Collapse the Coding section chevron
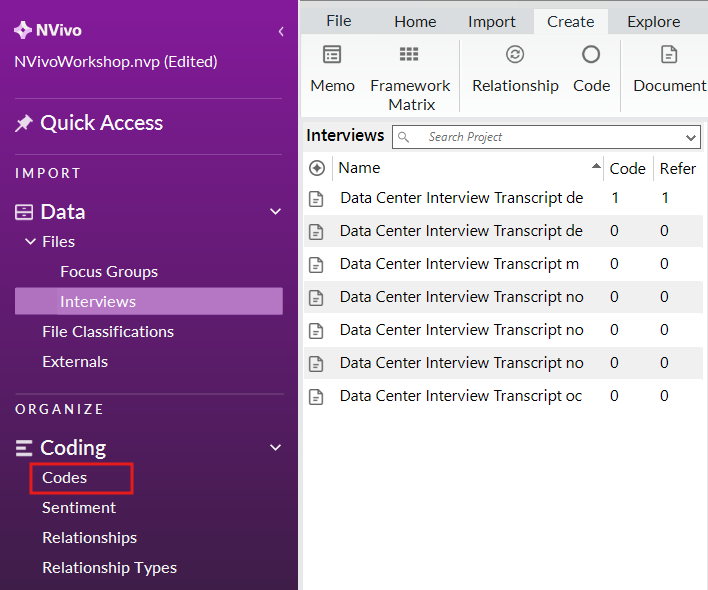Viewport: 708px width, 590px height. tap(275, 447)
